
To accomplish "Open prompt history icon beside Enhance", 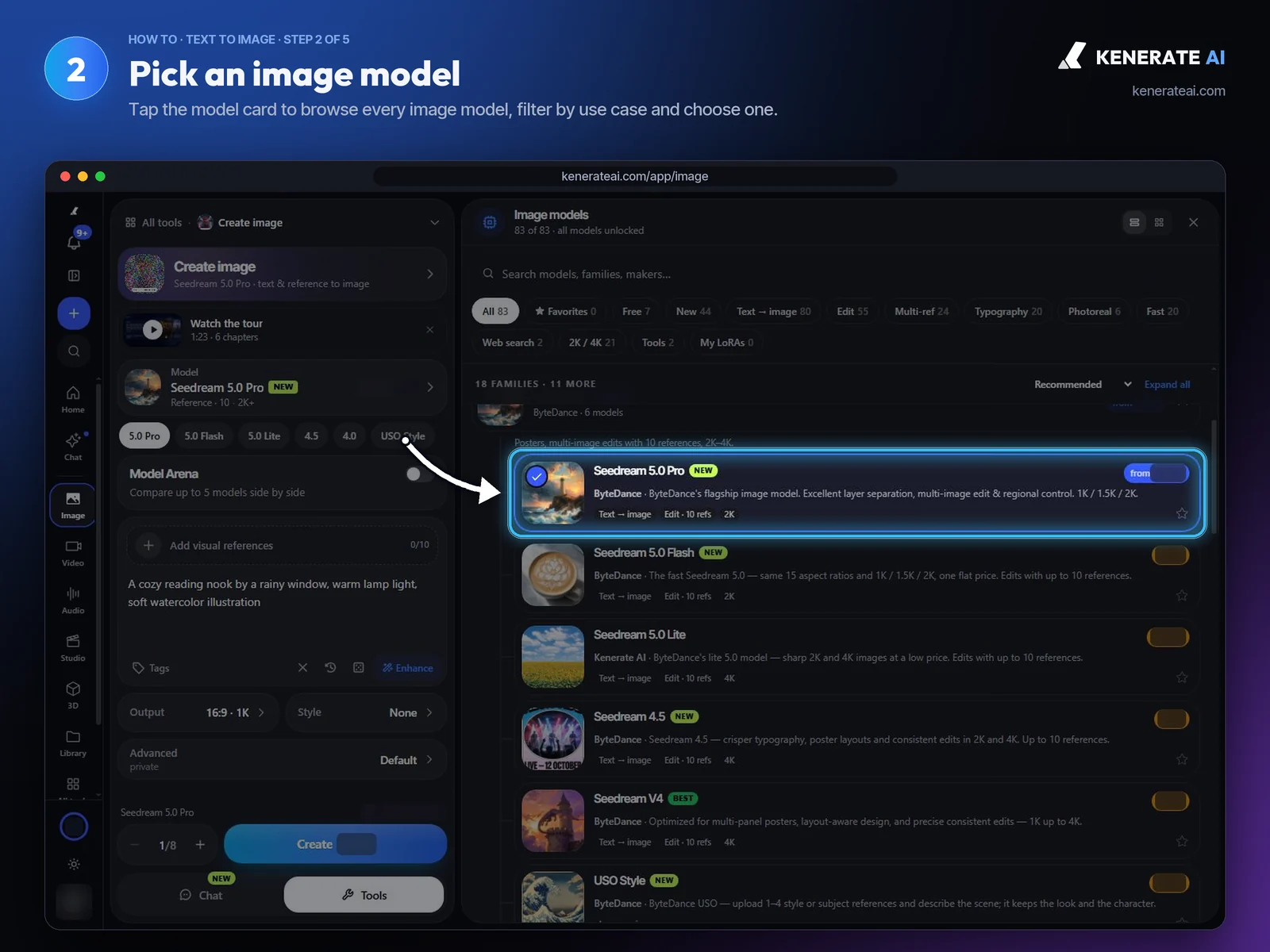I will click(x=331, y=668).
